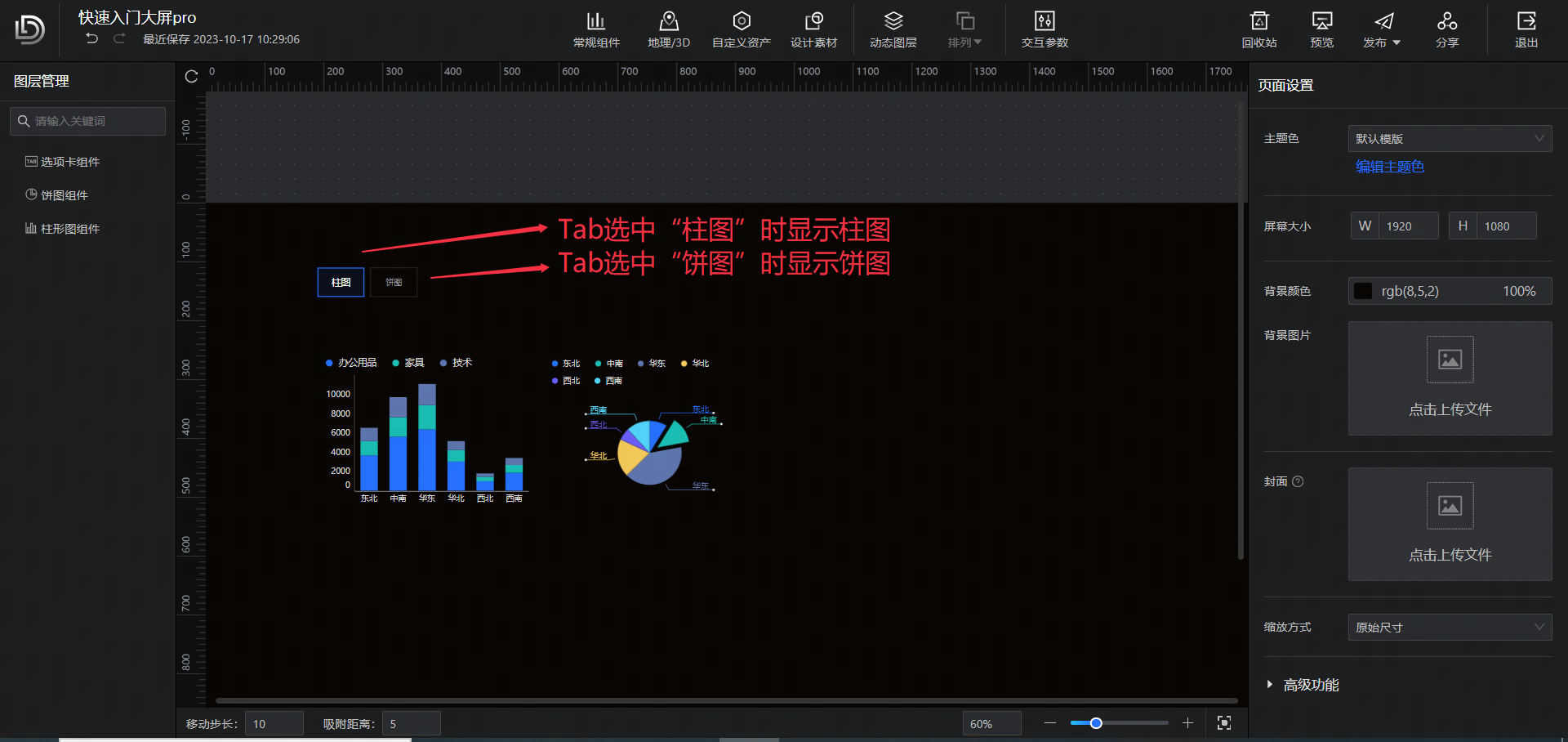Image resolution: width=1568 pixels, height=742 pixels.
Task: Select the 柱图 tab on canvas
Action: click(341, 283)
